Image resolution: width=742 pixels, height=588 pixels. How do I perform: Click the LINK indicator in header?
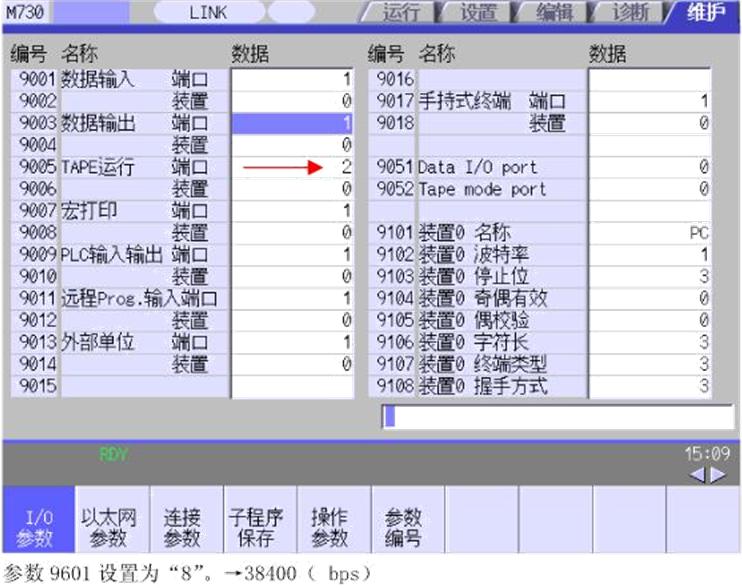pyautogui.click(x=208, y=13)
